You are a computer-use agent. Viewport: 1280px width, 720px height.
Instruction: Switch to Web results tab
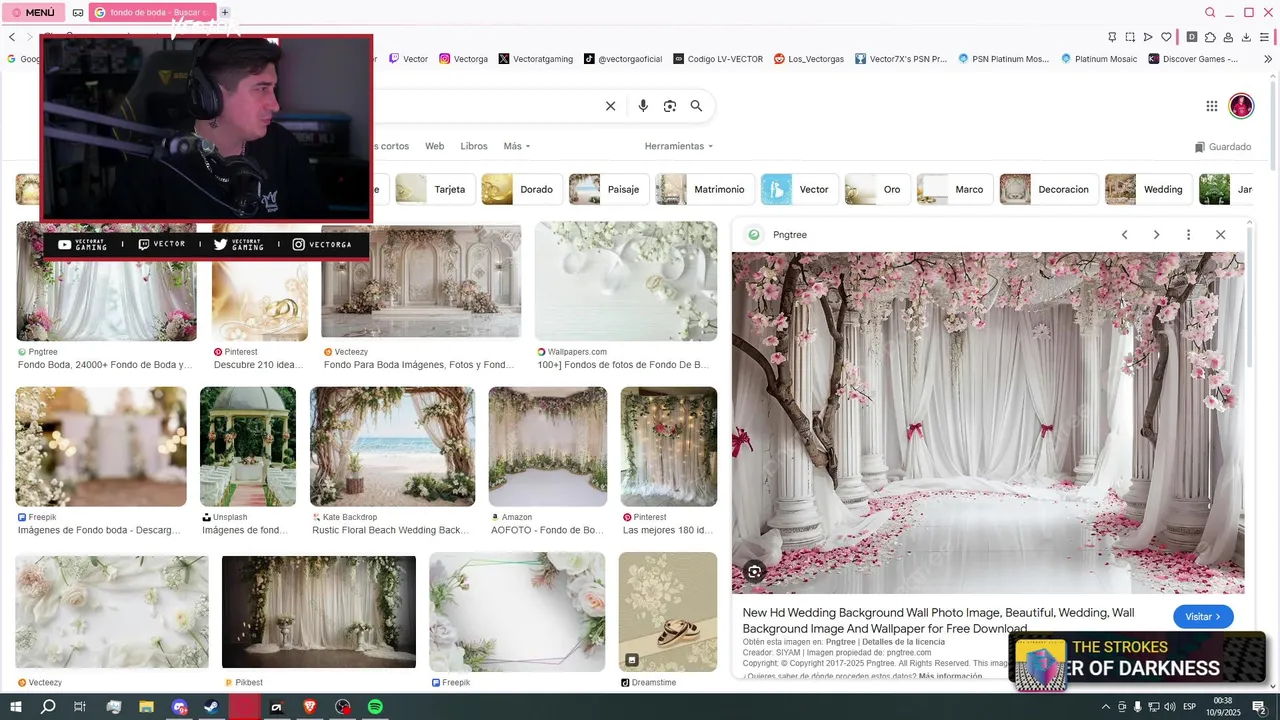point(434,146)
